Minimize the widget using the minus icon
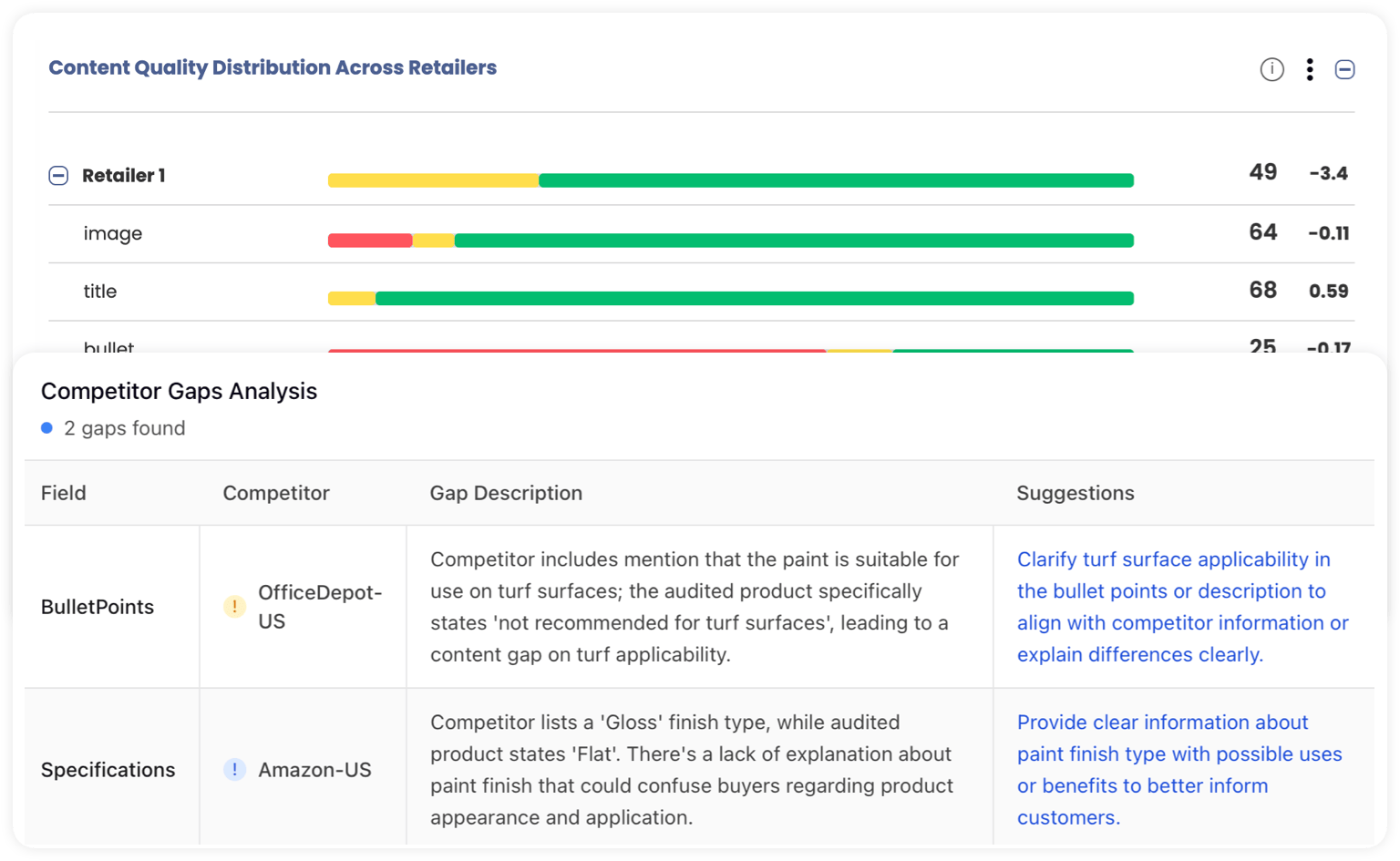Screen dimensions: 1400x861 pos(1345,68)
